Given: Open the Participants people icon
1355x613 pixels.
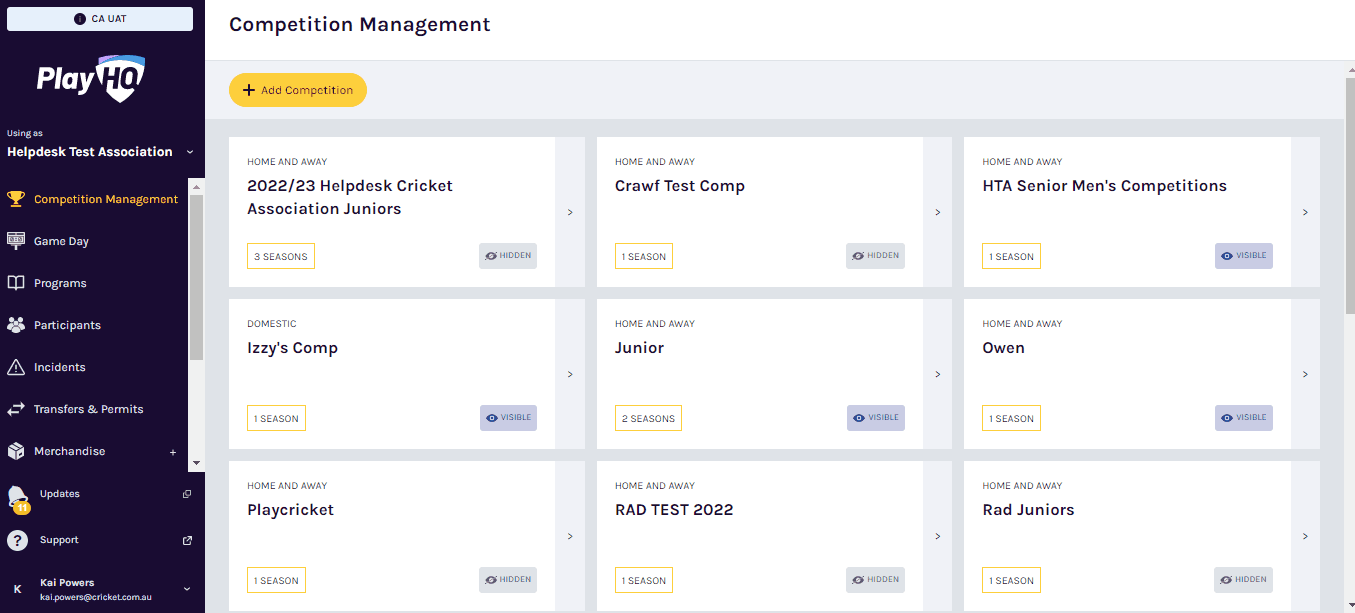Looking at the screenshot, I should [16, 325].
